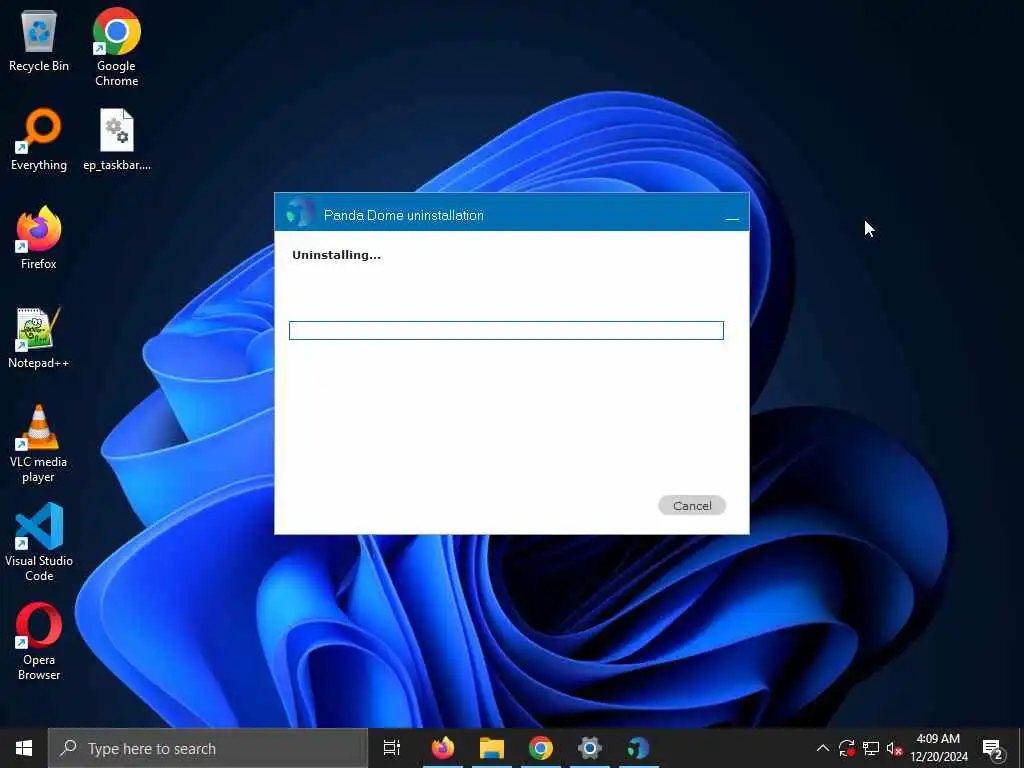Click the Uninstalling... status text

(336, 255)
